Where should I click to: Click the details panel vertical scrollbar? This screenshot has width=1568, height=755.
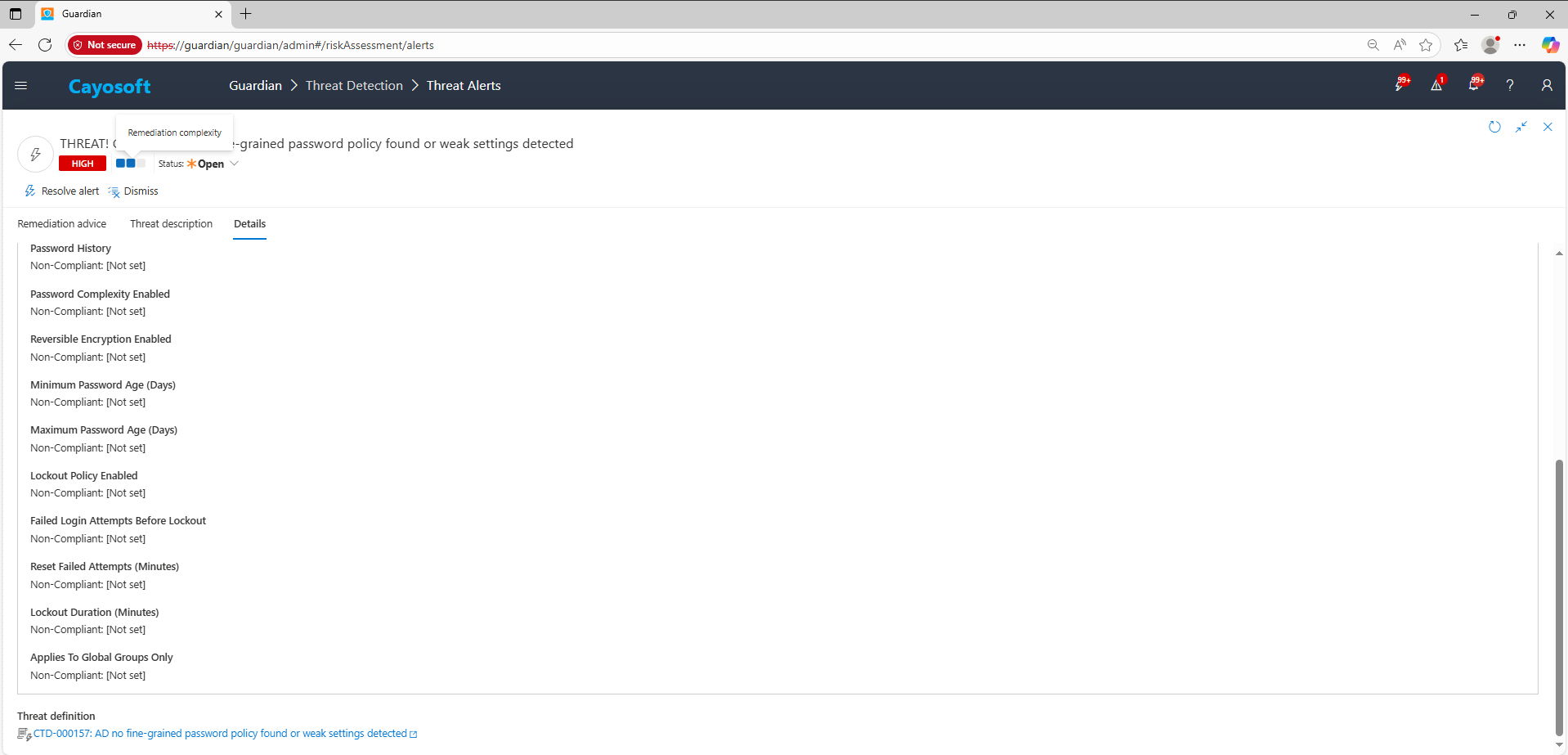pyautogui.click(x=1559, y=597)
